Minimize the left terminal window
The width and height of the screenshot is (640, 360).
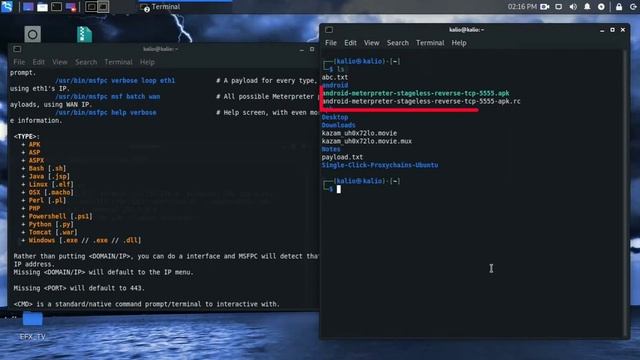302,49
